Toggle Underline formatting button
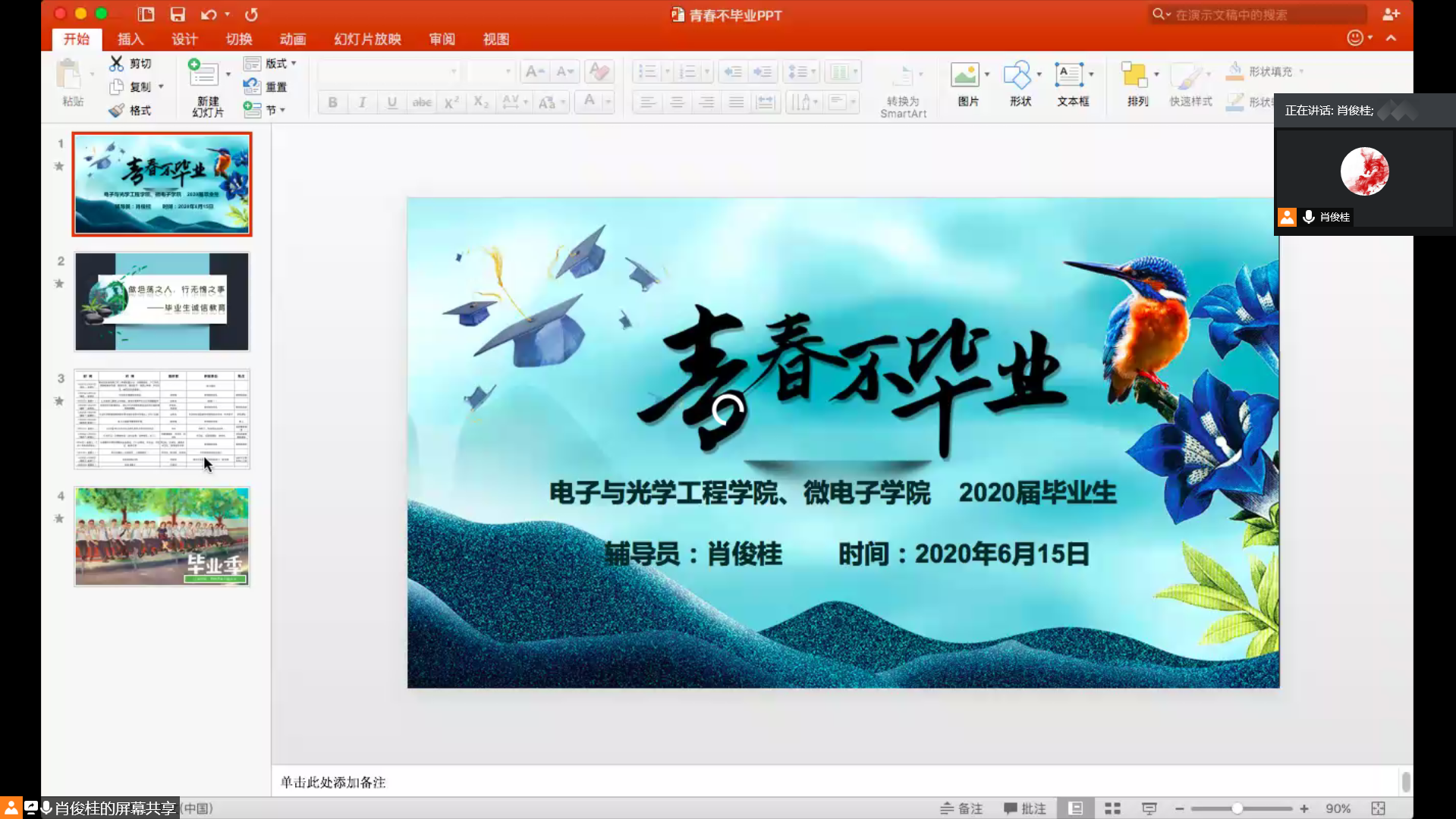The image size is (1456, 819). tap(392, 102)
